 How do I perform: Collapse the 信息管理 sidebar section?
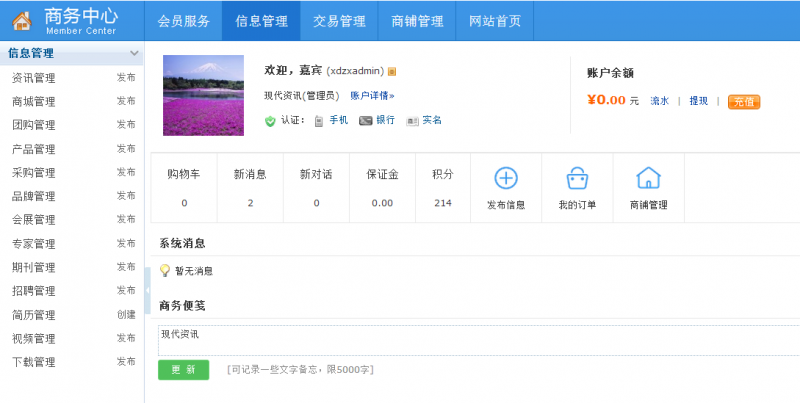[x=134, y=54]
